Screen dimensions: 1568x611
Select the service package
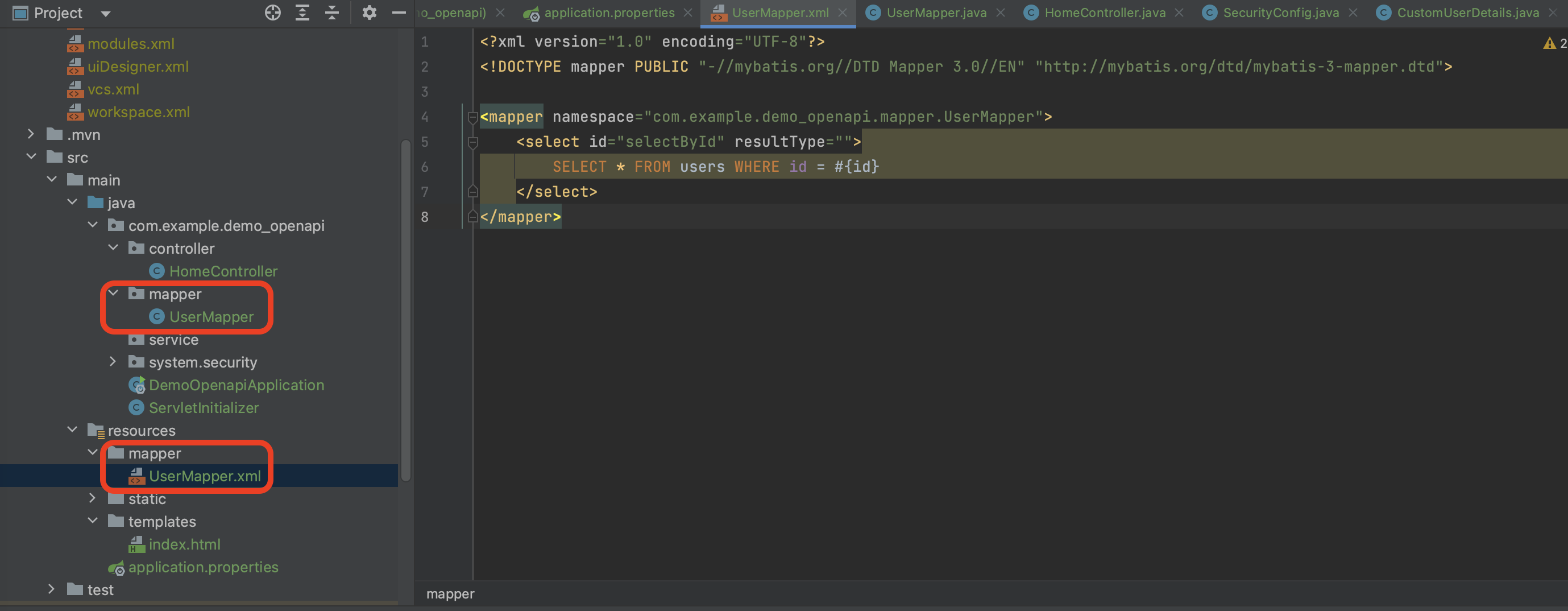pyautogui.click(x=173, y=340)
